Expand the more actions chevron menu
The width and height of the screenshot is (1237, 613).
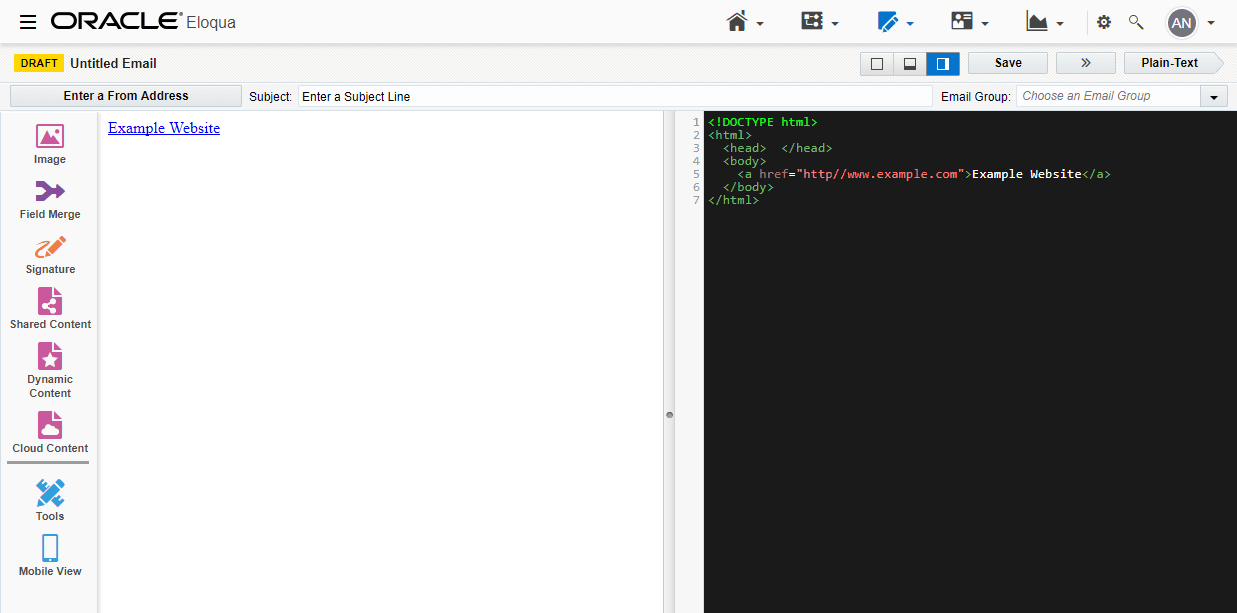[1085, 62]
